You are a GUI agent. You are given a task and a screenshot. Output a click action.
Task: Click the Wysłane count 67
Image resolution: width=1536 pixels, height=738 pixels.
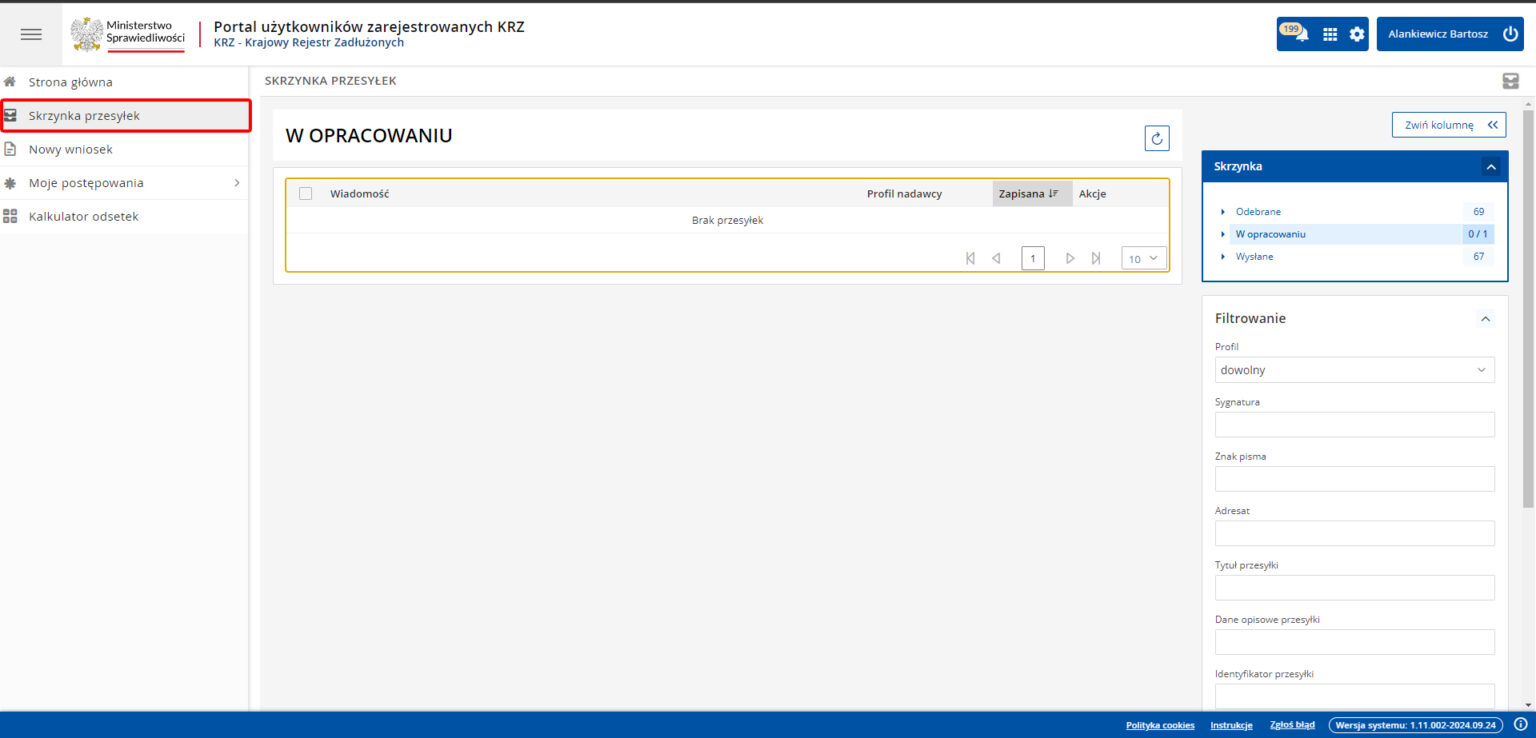(x=1478, y=257)
